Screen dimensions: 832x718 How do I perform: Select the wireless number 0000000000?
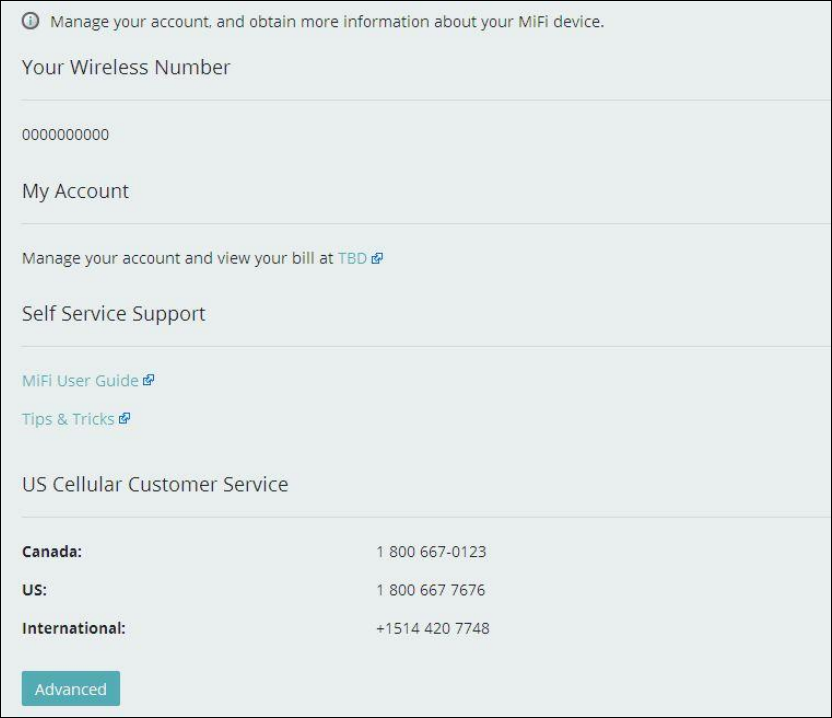point(65,134)
